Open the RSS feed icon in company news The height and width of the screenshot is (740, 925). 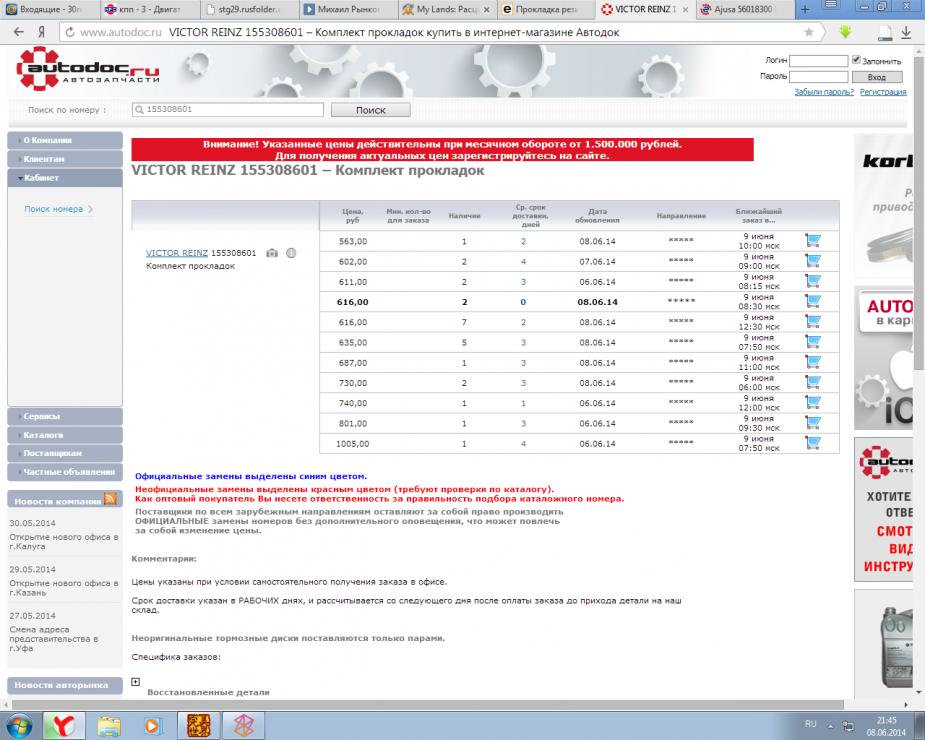pos(110,499)
